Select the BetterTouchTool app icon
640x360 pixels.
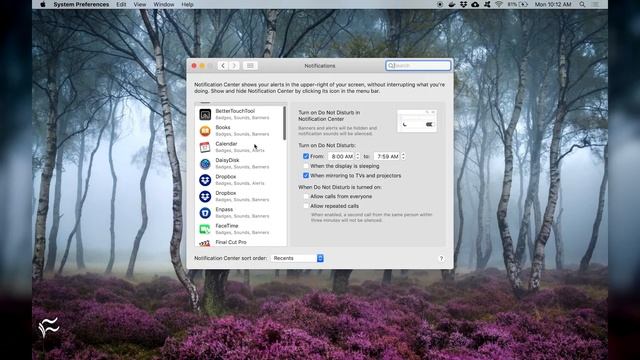205,114
